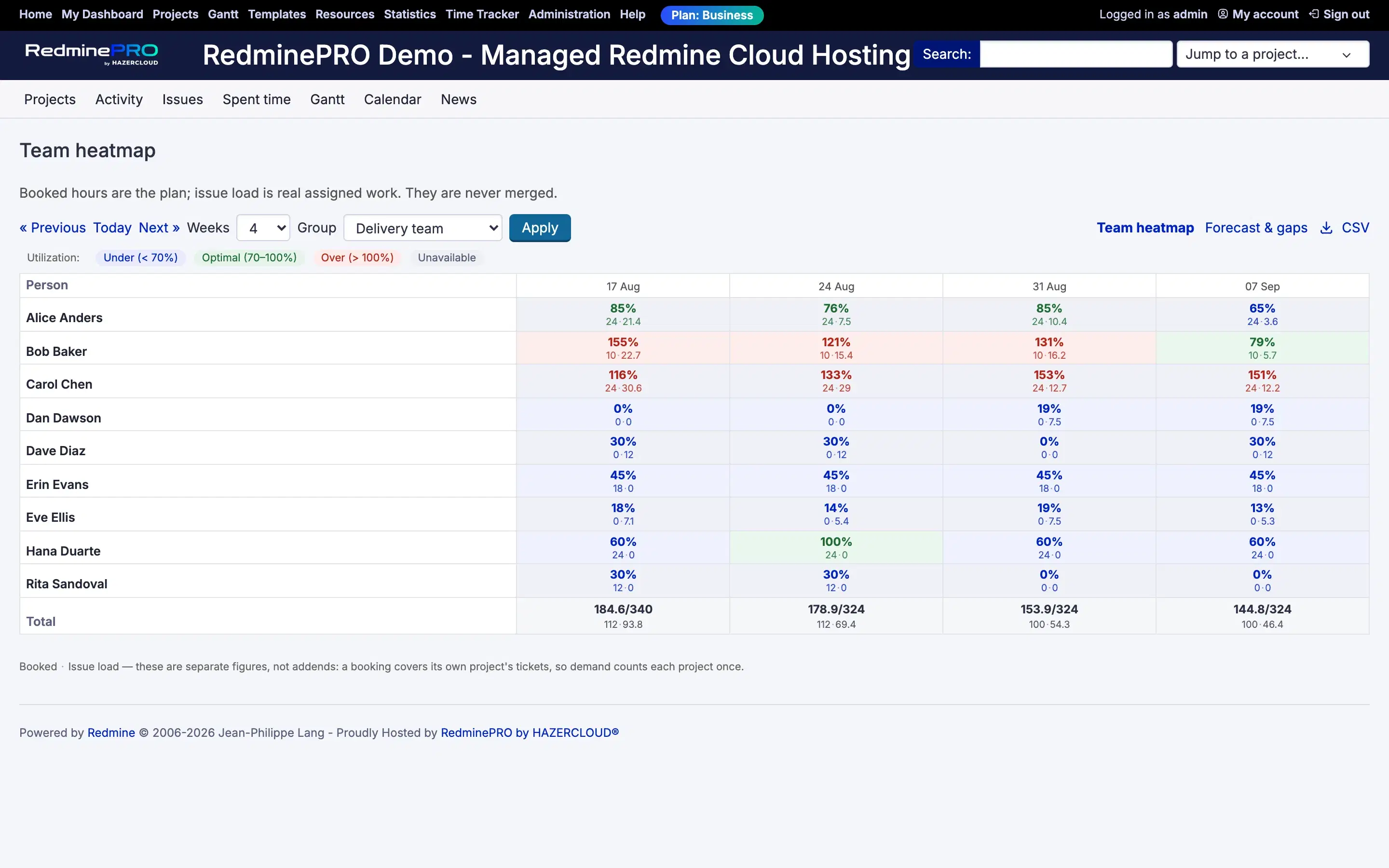1389x868 pixels.
Task: Select the Dan Dawson row name
Action: [x=64, y=418]
